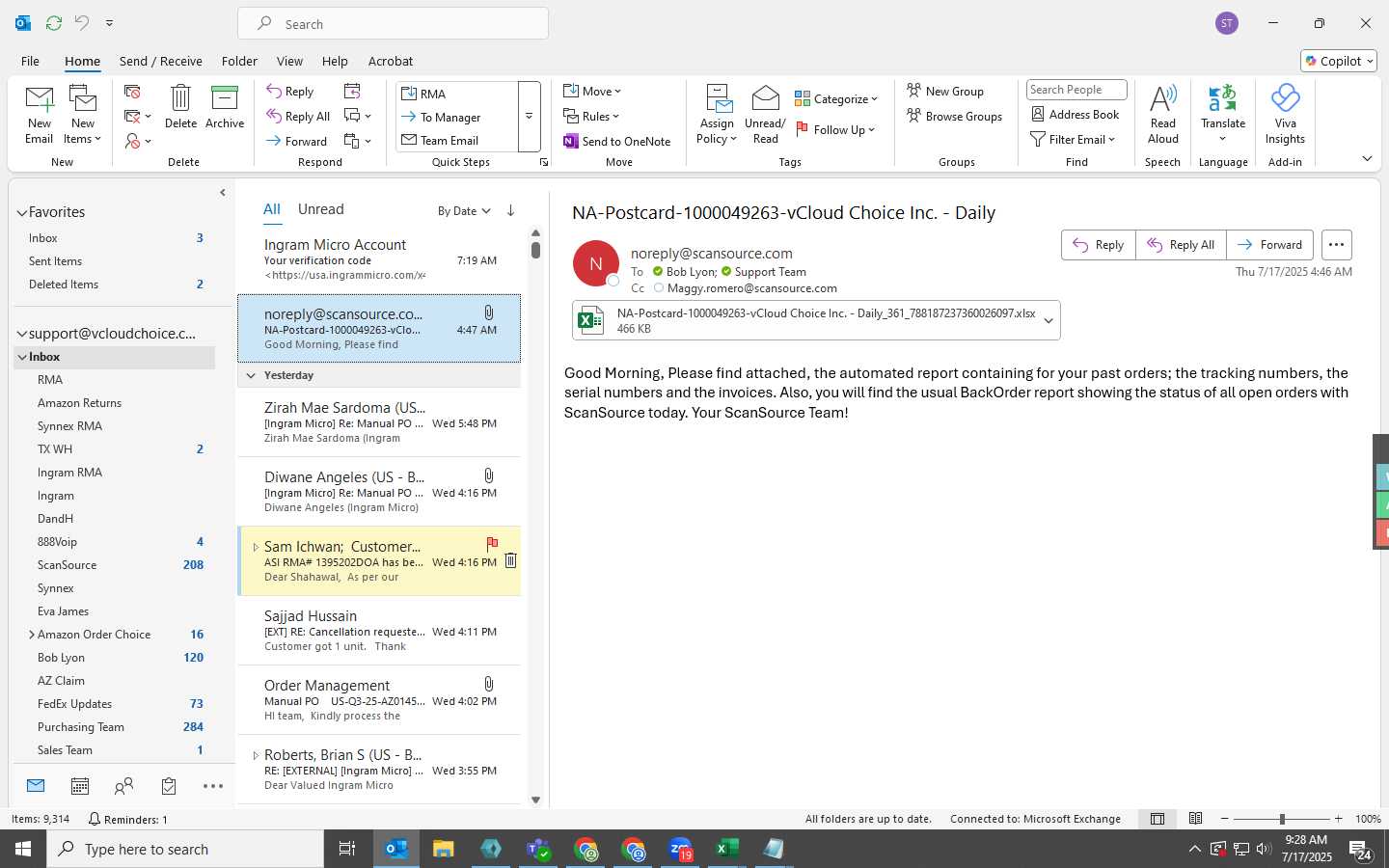The height and width of the screenshot is (868, 1389).
Task: Open the People contacts icon
Action: [x=123, y=786]
